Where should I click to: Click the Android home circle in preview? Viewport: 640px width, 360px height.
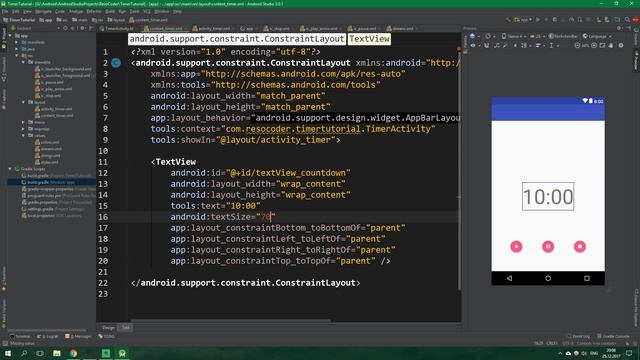pos(548,278)
